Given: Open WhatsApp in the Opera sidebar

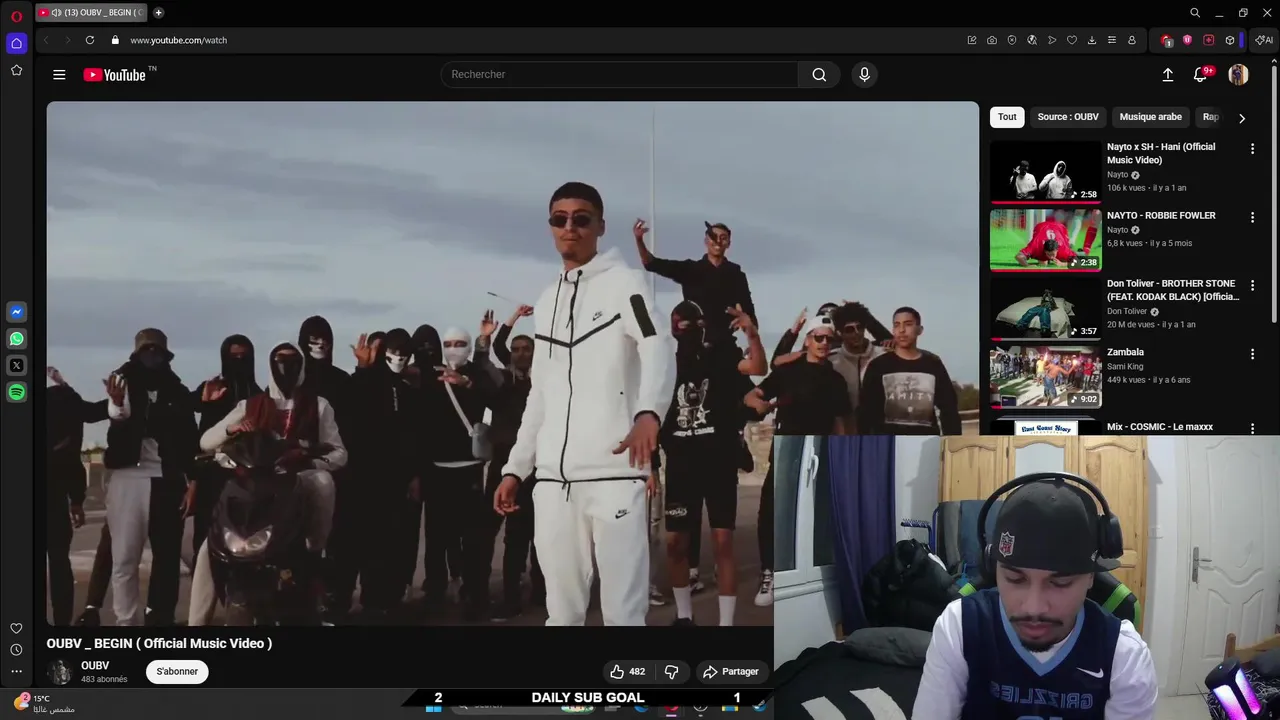Looking at the screenshot, I should [x=16, y=339].
